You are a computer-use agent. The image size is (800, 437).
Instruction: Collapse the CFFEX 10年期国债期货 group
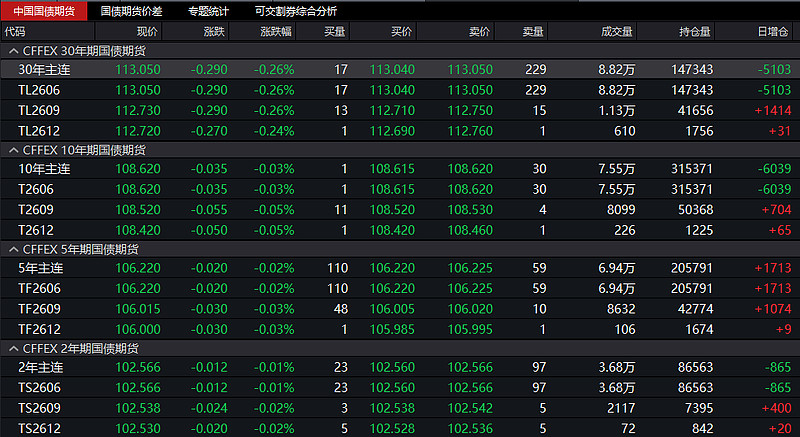point(14,150)
